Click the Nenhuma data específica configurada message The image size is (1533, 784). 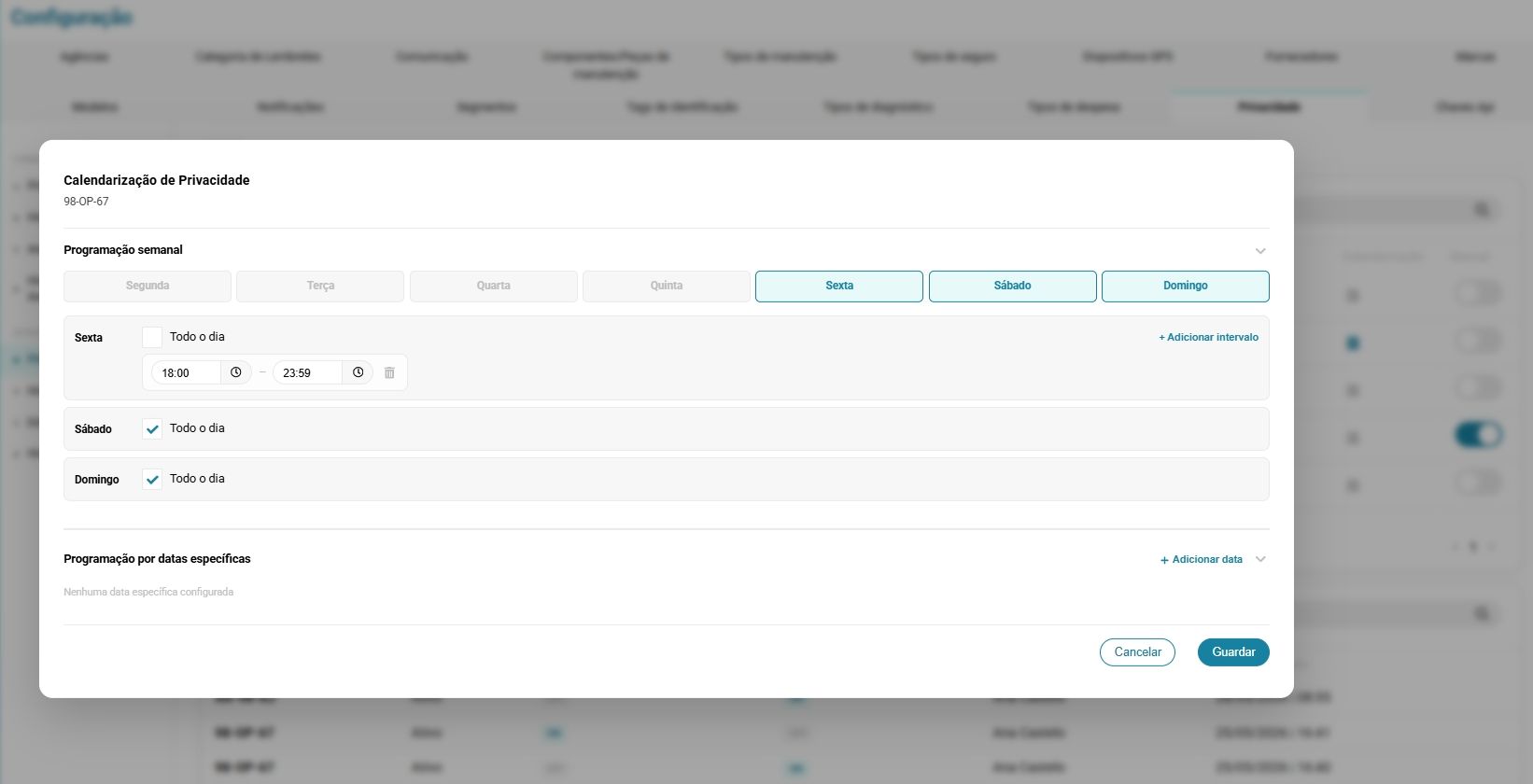(x=148, y=592)
